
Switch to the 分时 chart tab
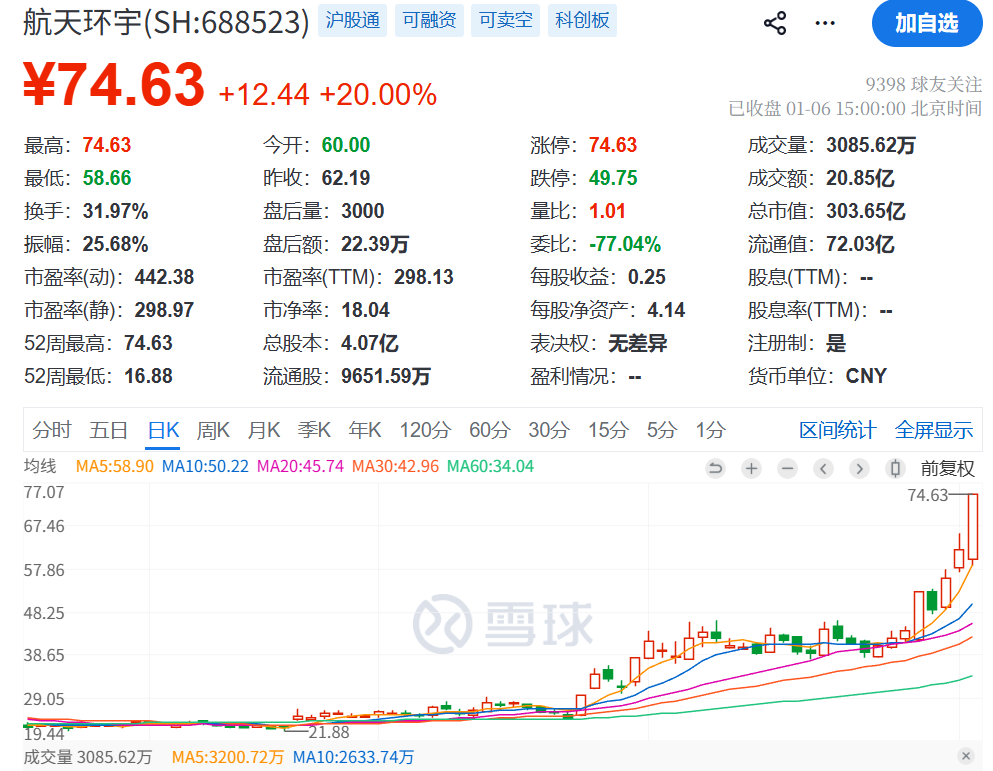tap(52, 430)
